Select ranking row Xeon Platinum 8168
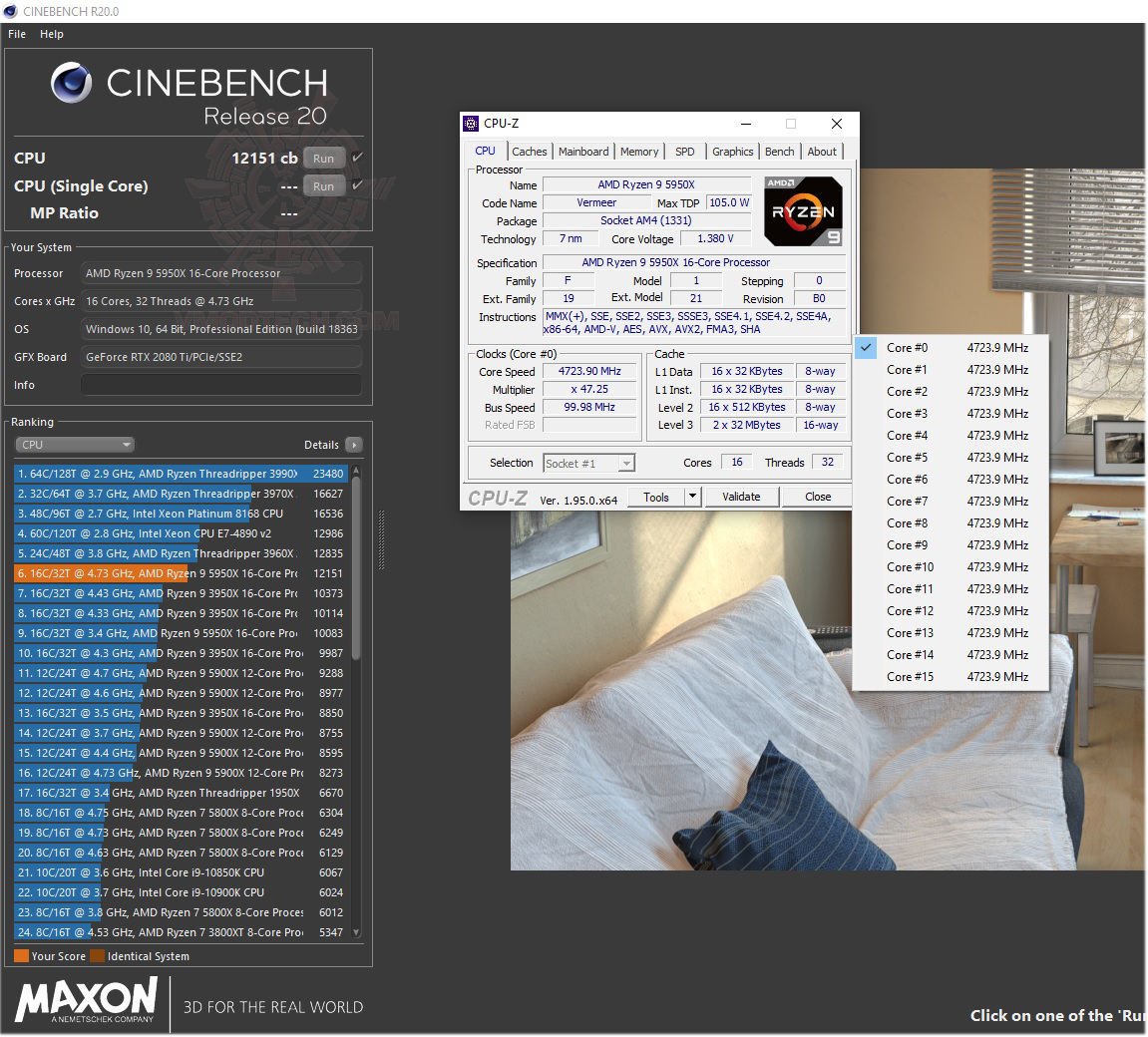The height and width of the screenshot is (1037, 1148). pos(181,514)
